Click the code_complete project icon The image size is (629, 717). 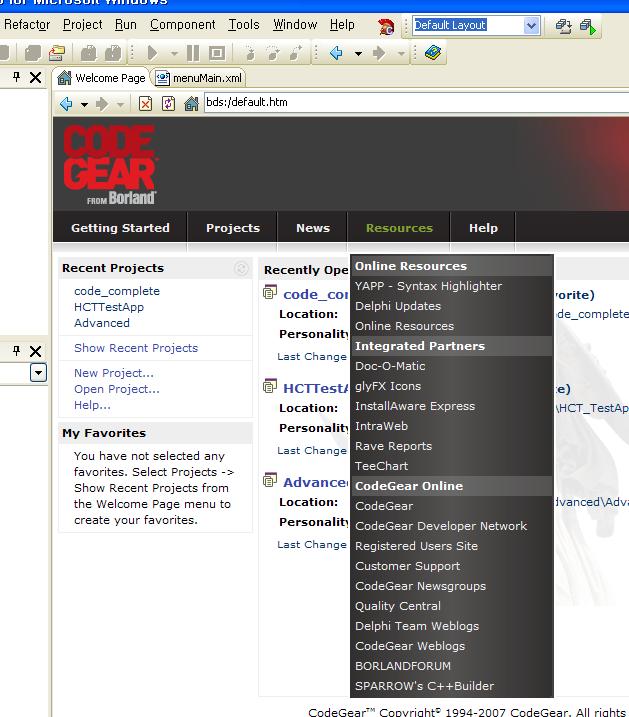tap(270, 293)
